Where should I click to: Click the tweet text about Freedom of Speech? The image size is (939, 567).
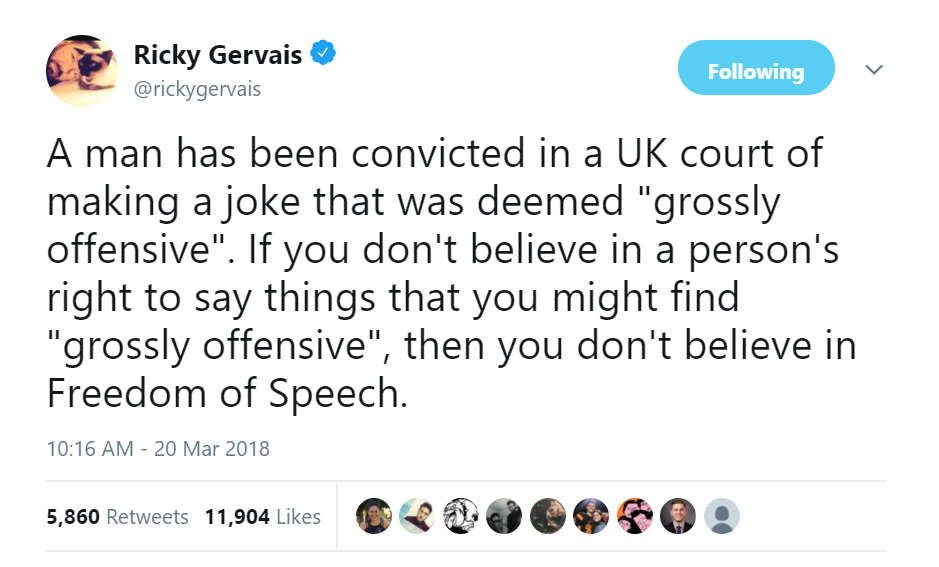452,273
